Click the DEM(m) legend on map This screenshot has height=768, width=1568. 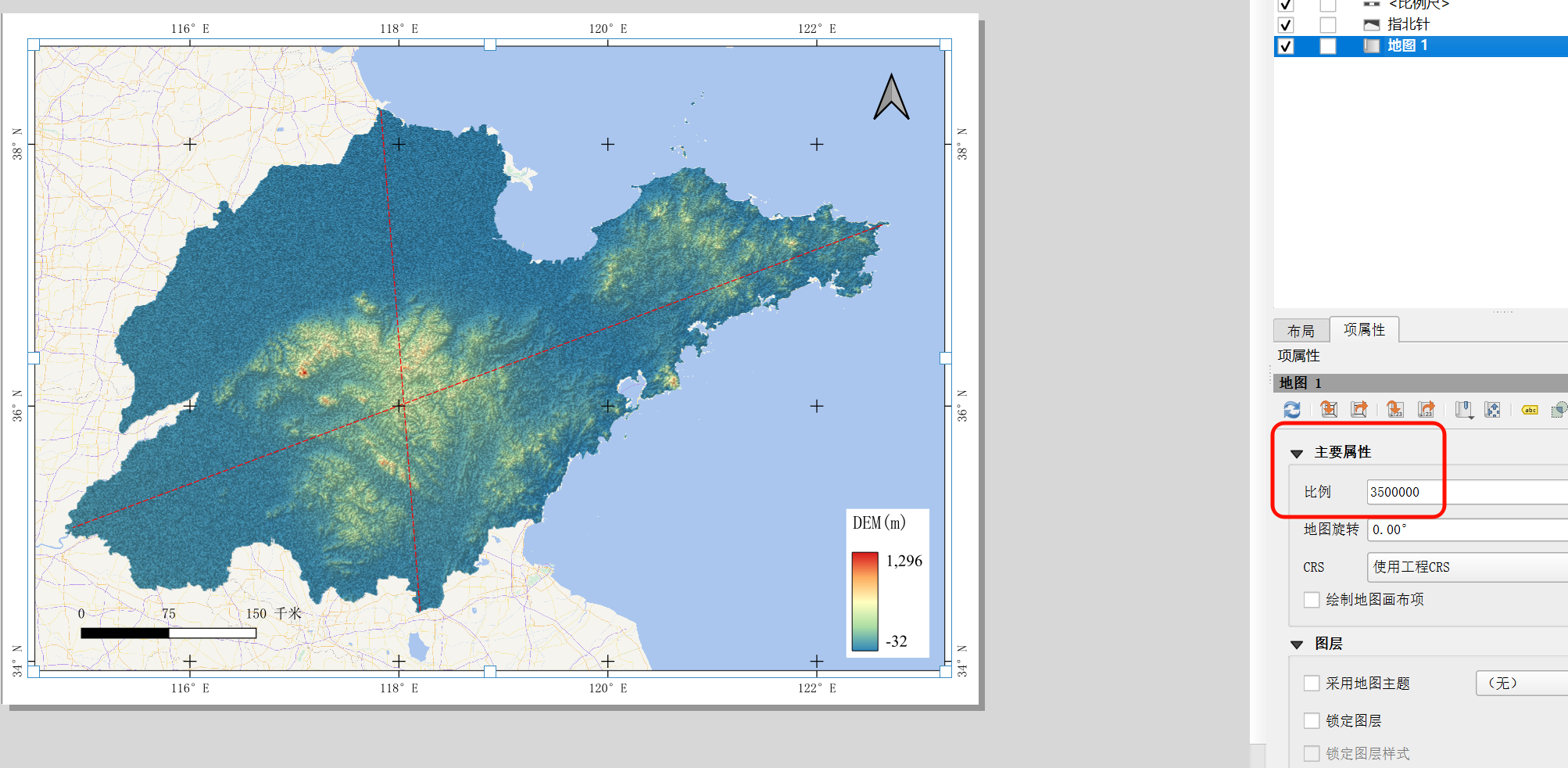pyautogui.click(x=888, y=583)
